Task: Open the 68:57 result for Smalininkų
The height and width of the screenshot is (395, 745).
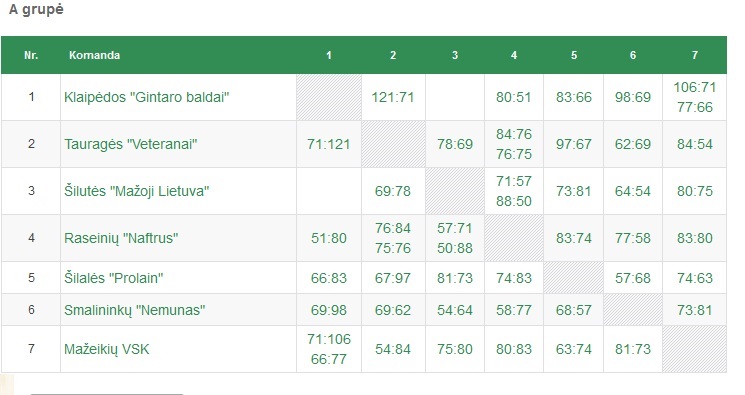Action: pyautogui.click(x=573, y=310)
